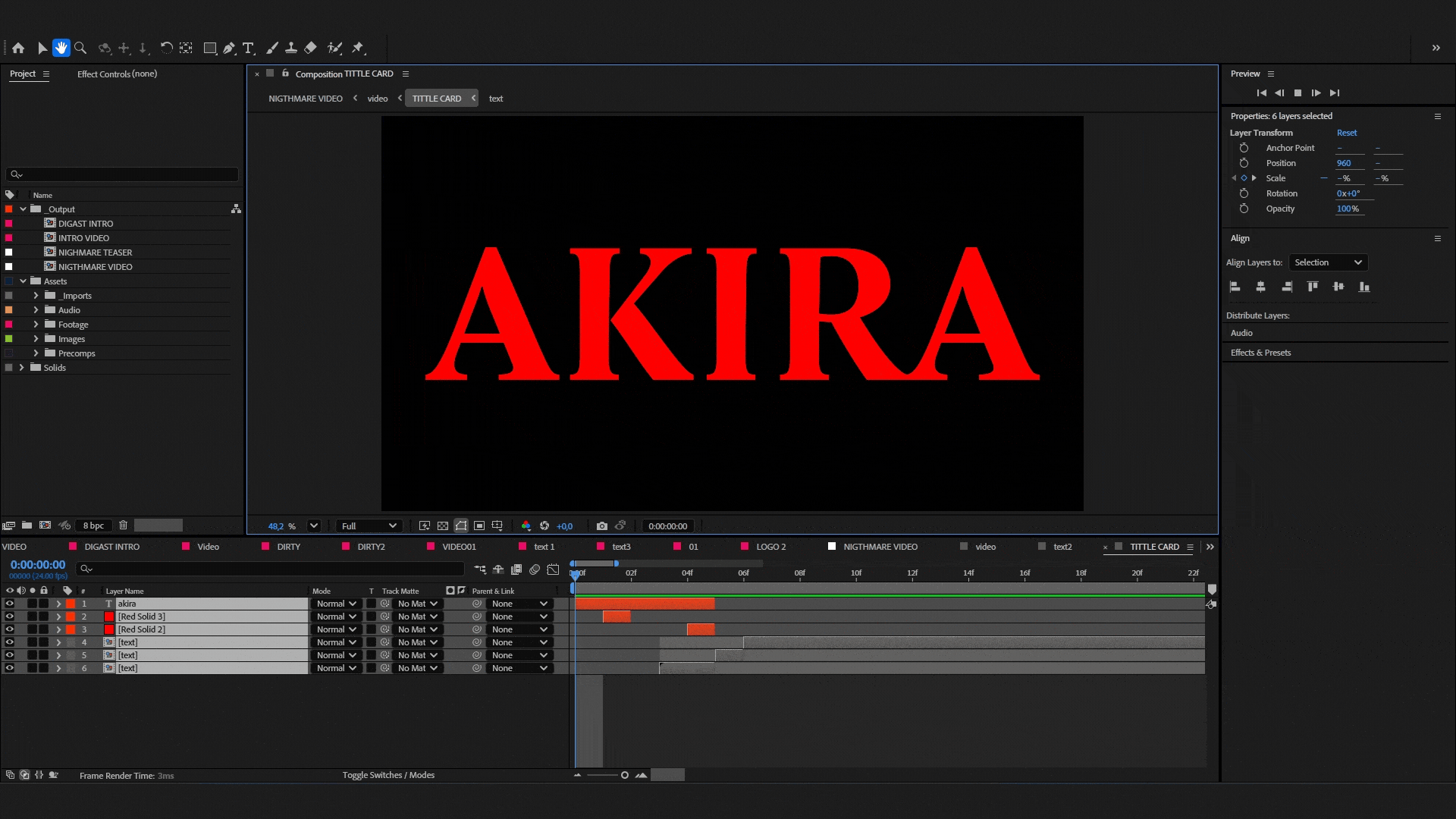Switch to the DIRTY2 timeline tab

click(x=371, y=547)
